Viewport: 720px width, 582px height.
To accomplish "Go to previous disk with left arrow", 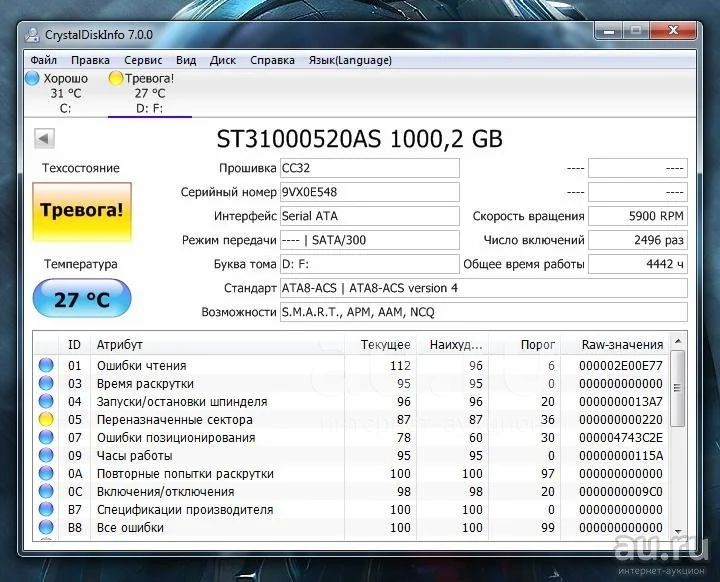I will click(45, 138).
